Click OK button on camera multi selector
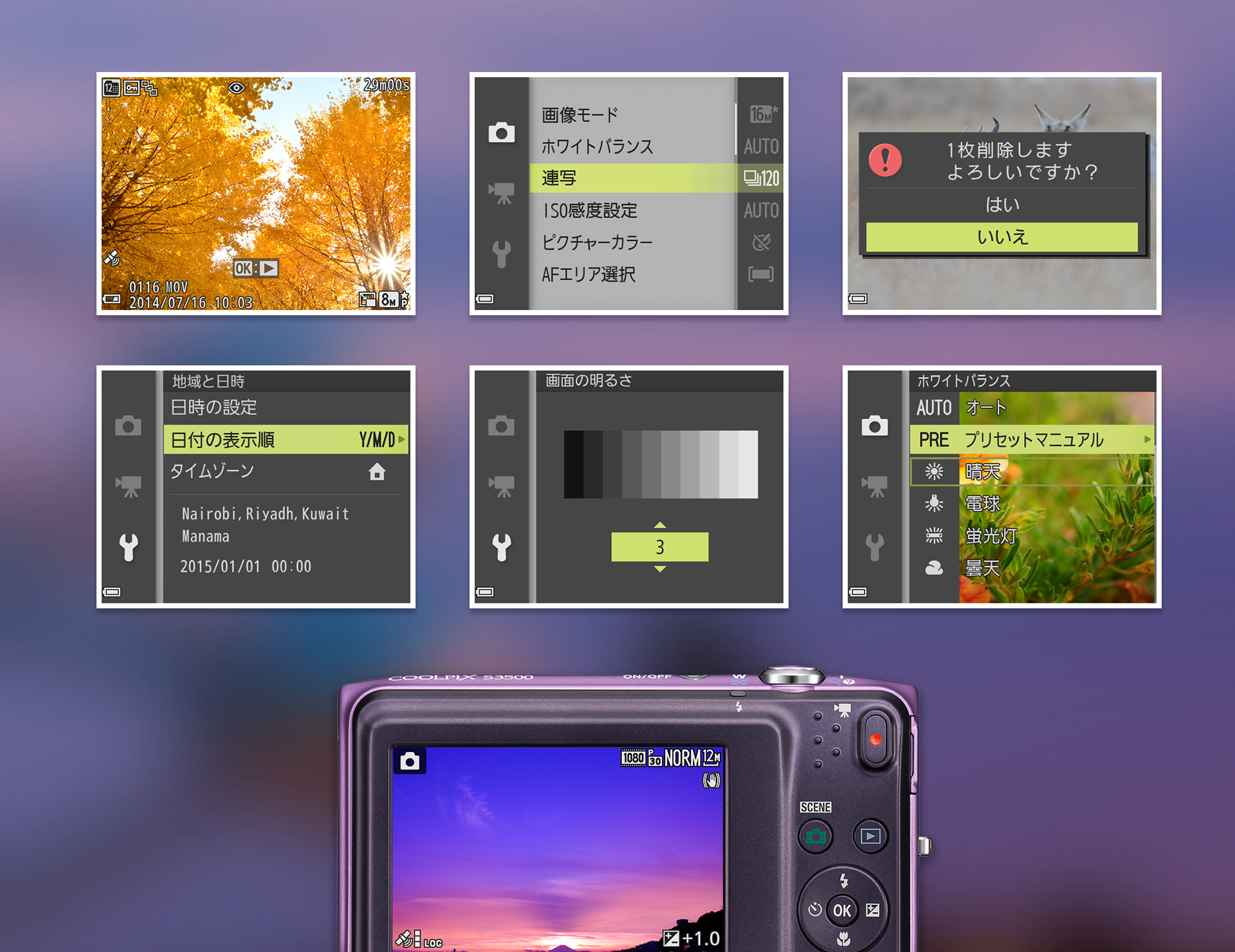Viewport: 1235px width, 952px height. click(x=842, y=910)
